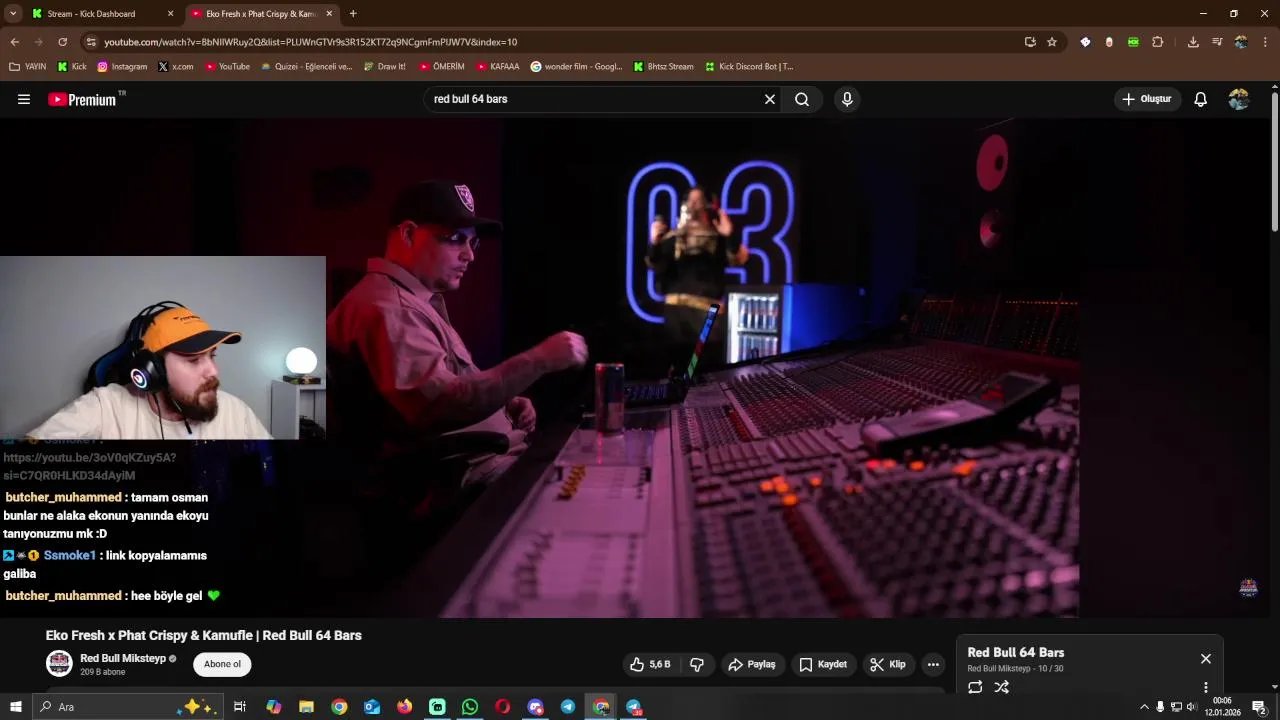Open the more actions three-dot button

(933, 664)
